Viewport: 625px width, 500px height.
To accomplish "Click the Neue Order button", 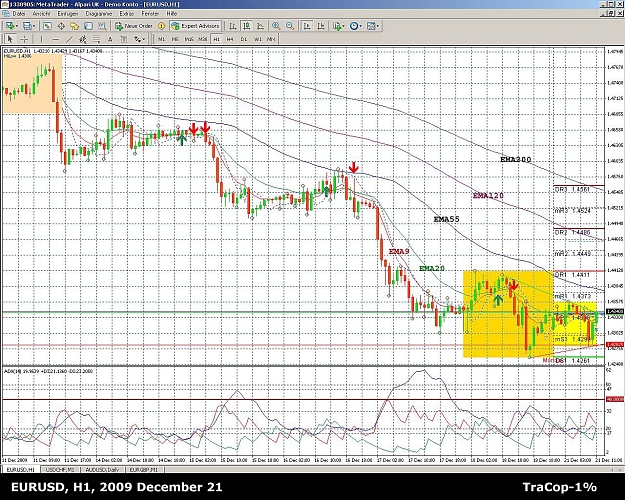I will point(134,26).
